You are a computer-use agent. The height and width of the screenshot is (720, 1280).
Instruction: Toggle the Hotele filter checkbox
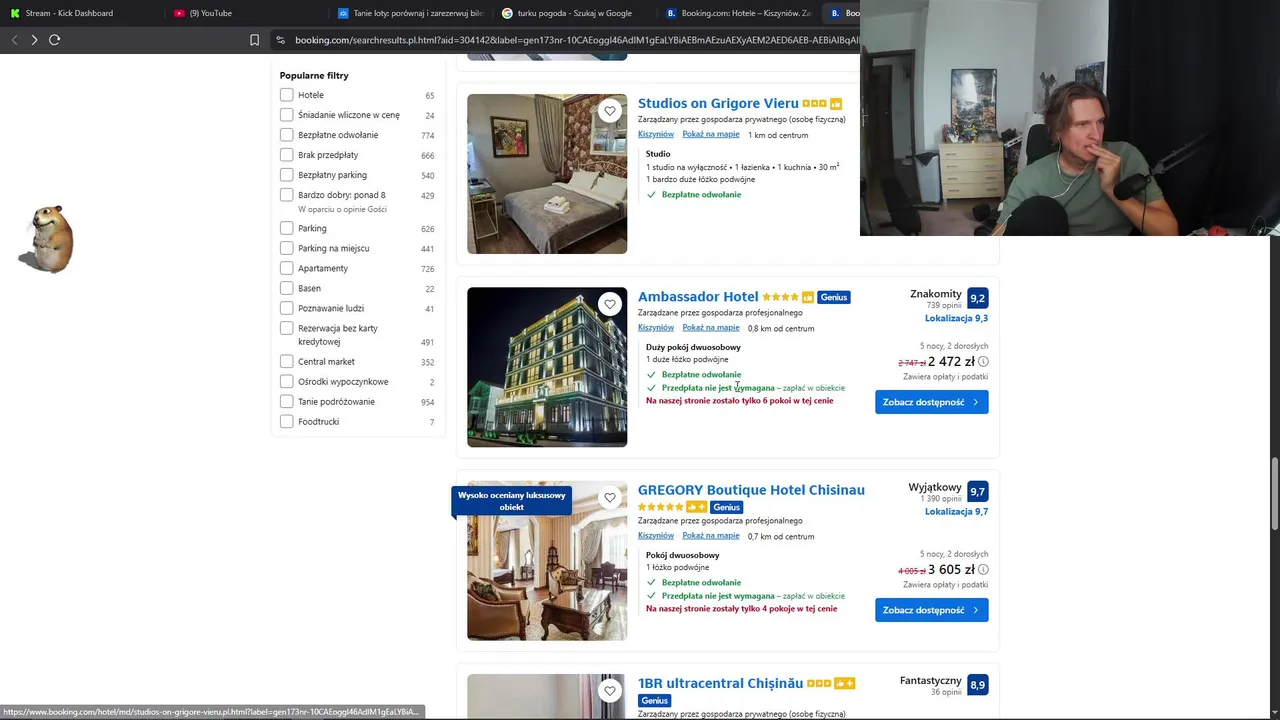point(287,95)
